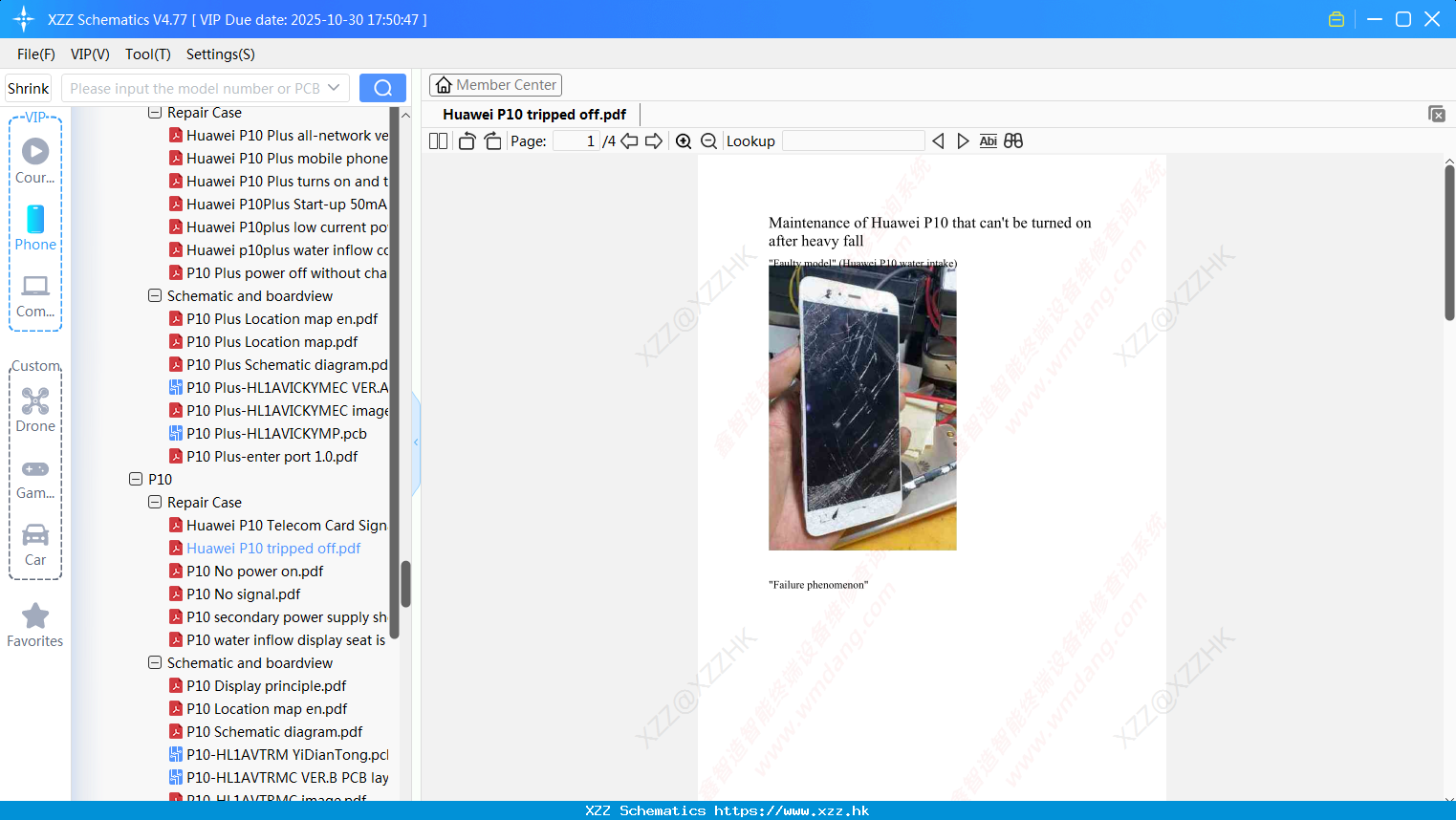Go to the next page arrow

tap(654, 140)
